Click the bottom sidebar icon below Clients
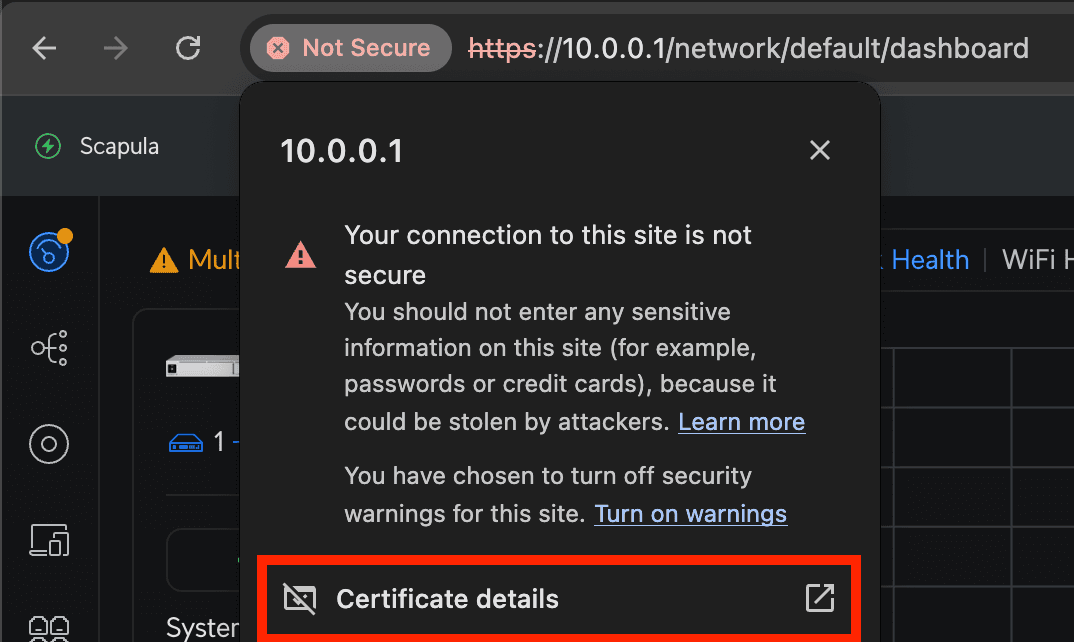This screenshot has width=1074, height=642. [49, 628]
